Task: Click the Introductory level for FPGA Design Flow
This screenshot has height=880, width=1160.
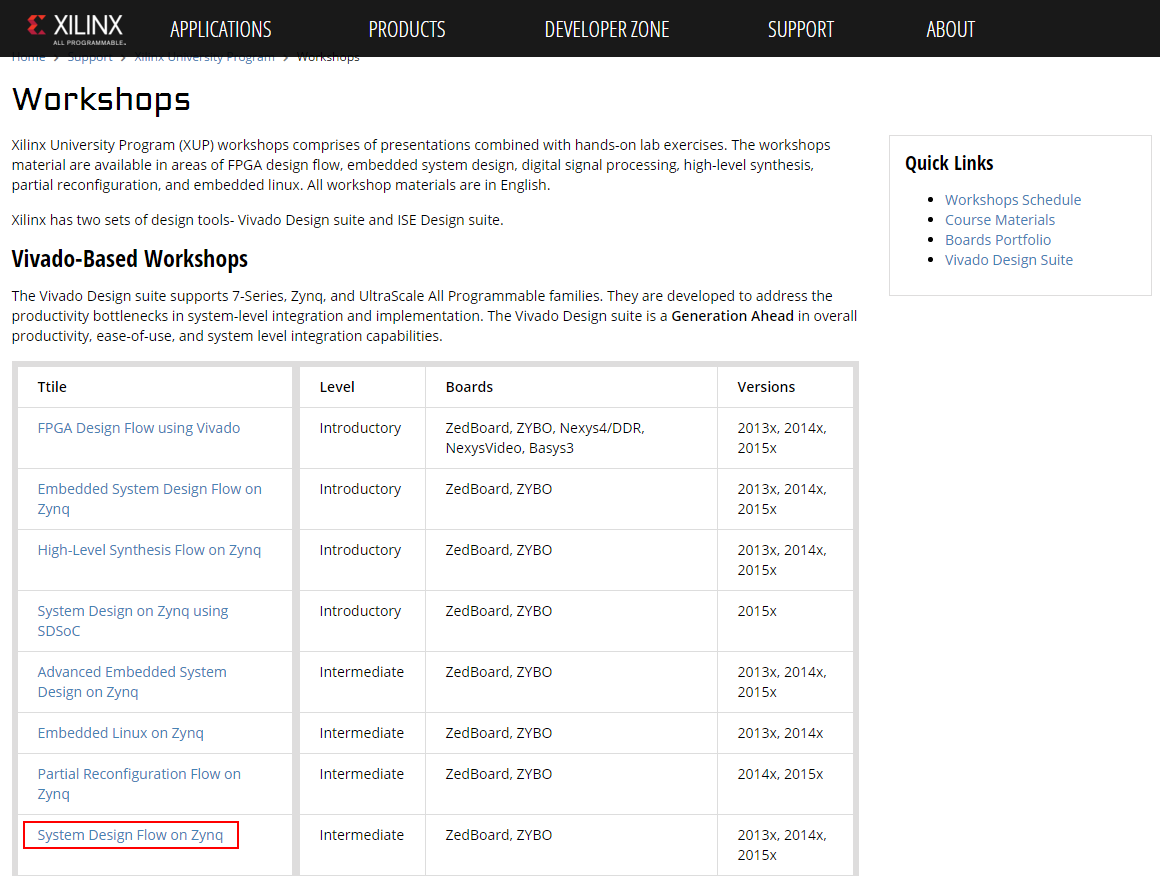Action: (360, 428)
